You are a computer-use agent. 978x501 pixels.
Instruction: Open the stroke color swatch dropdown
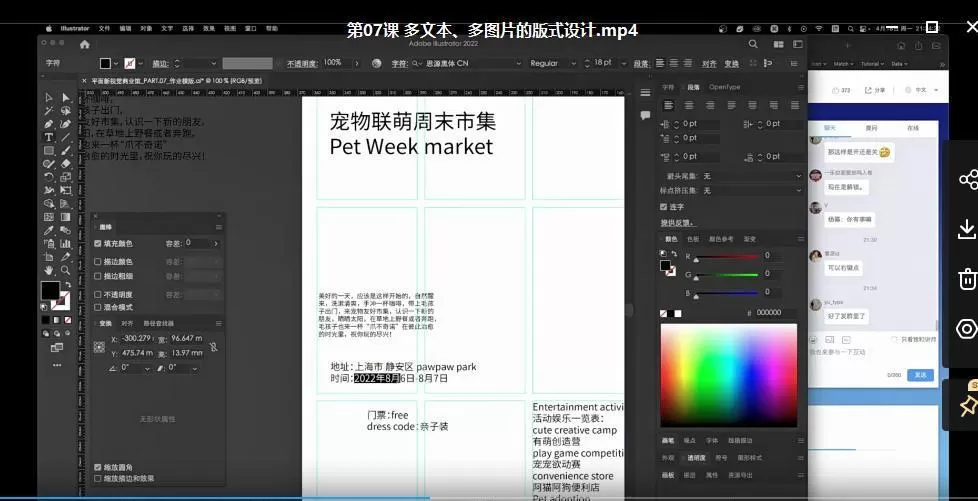[x=141, y=64]
